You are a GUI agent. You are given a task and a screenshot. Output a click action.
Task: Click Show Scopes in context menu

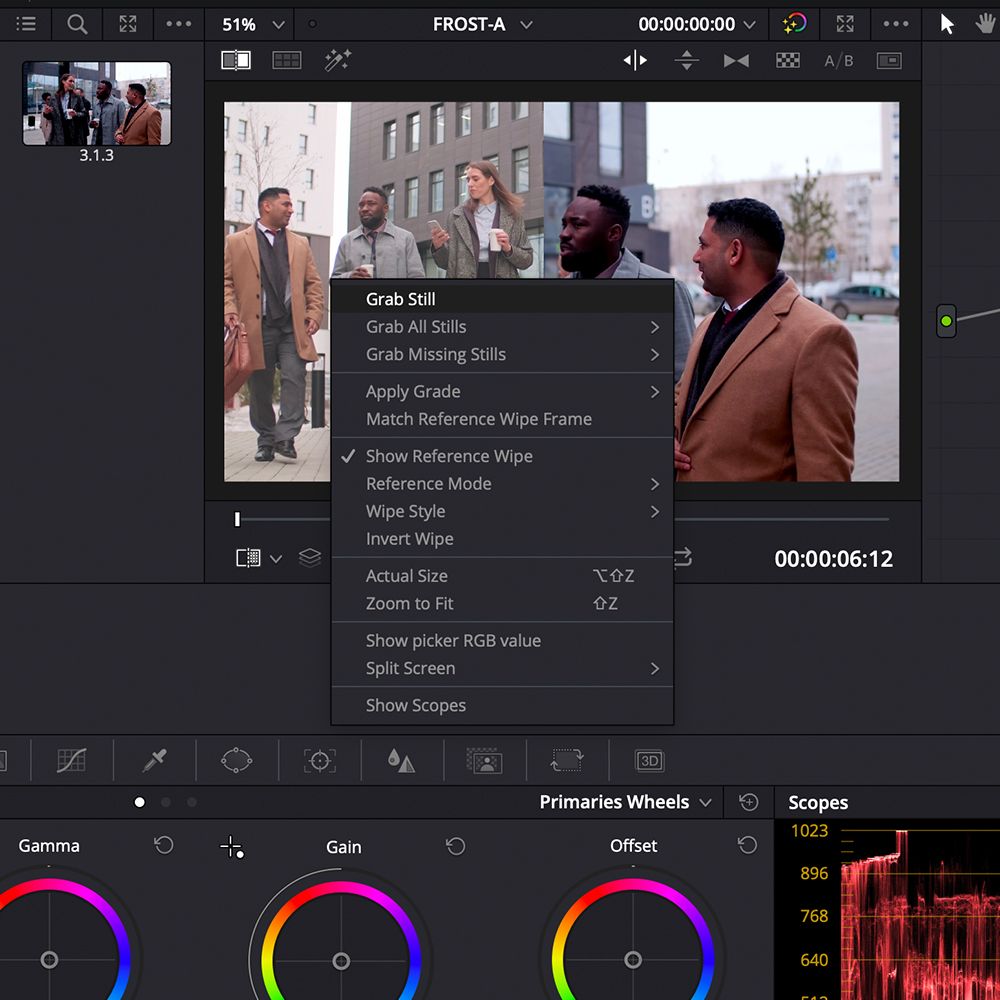click(416, 705)
